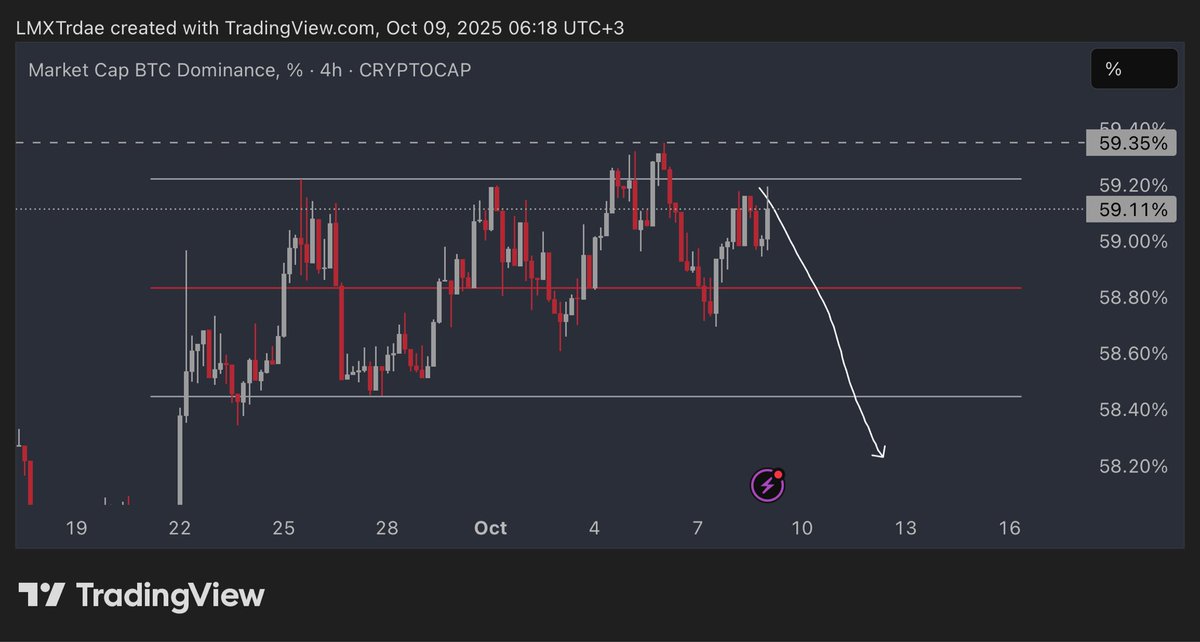1200x642 pixels.
Task: Click the 59.11% current value label
Action: pyautogui.click(x=1133, y=209)
